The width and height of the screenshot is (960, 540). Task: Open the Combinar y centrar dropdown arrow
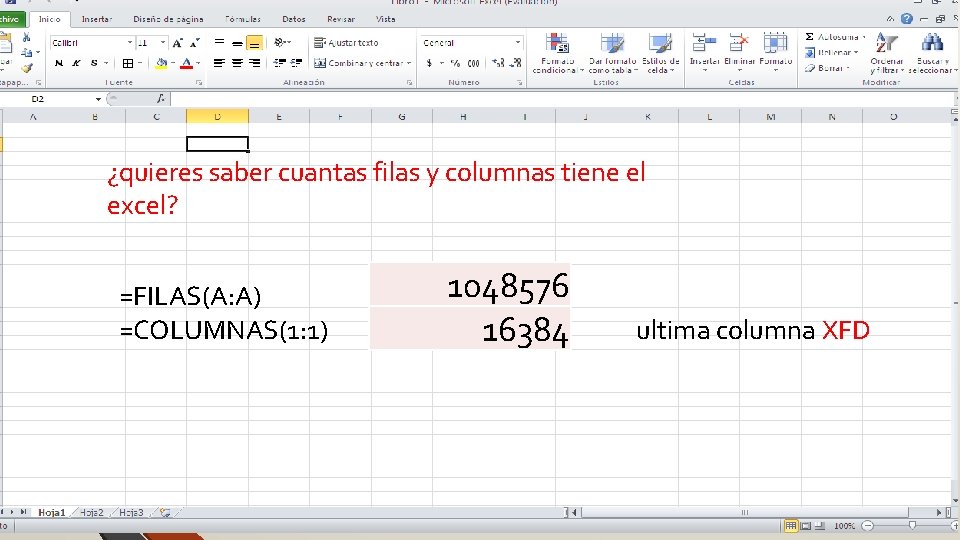pos(409,63)
